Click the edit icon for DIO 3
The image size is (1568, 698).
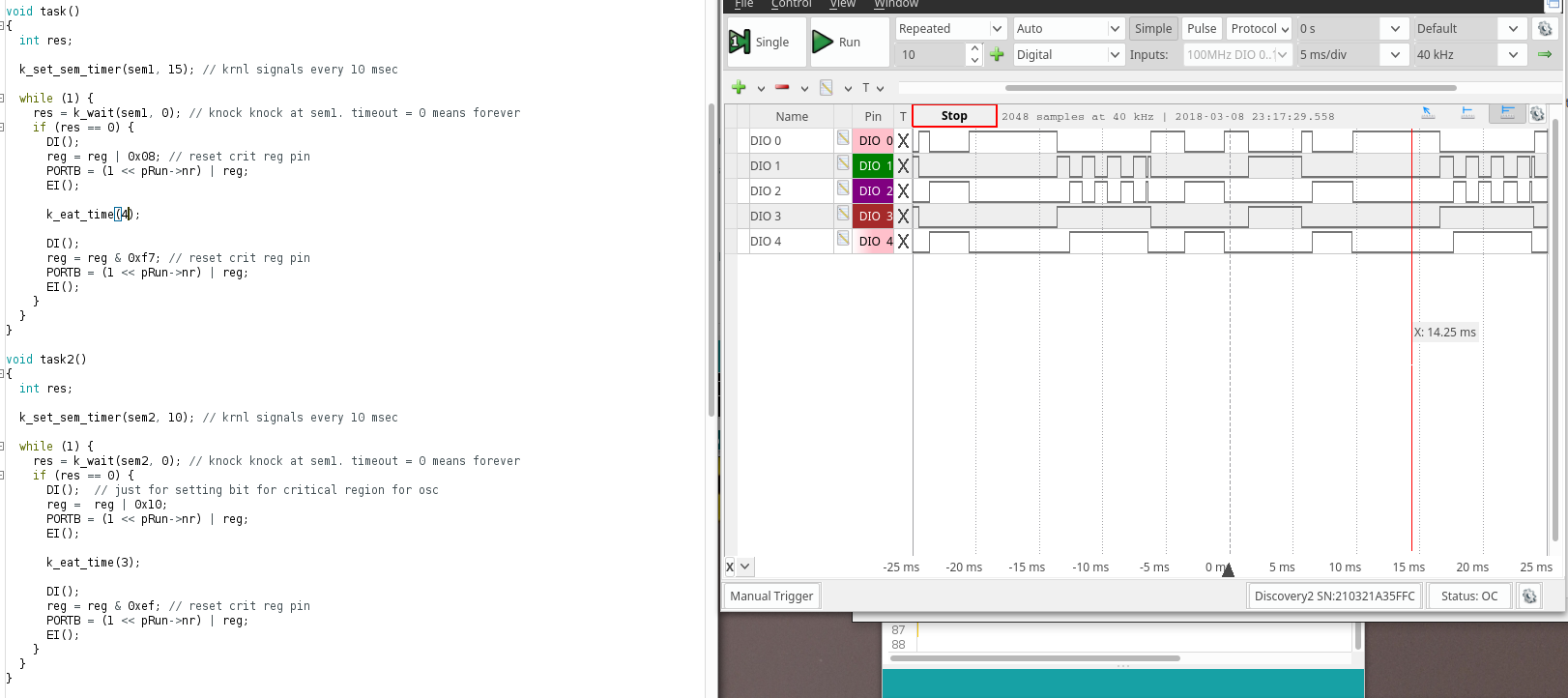[843, 215]
